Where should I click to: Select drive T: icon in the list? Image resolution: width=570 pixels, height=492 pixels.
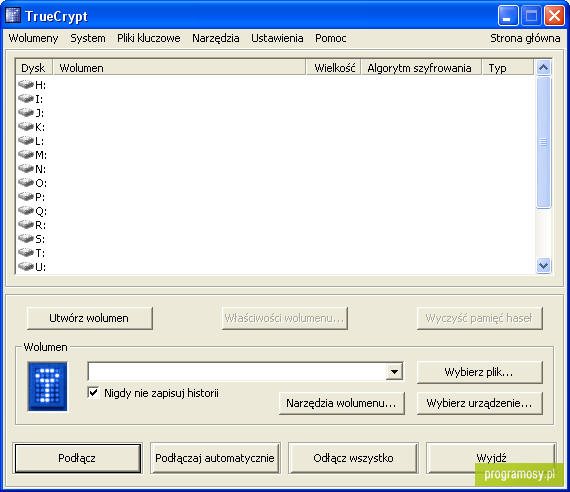coord(26,253)
